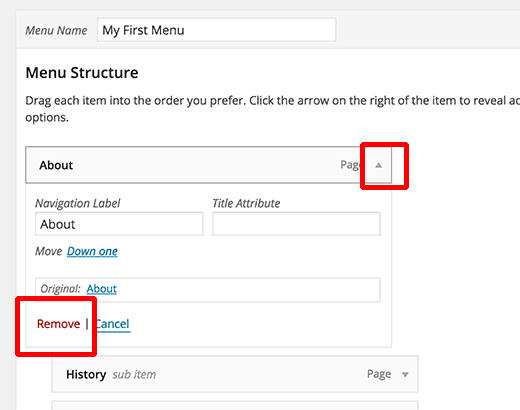Click the Title Attribute caption text

point(246,203)
